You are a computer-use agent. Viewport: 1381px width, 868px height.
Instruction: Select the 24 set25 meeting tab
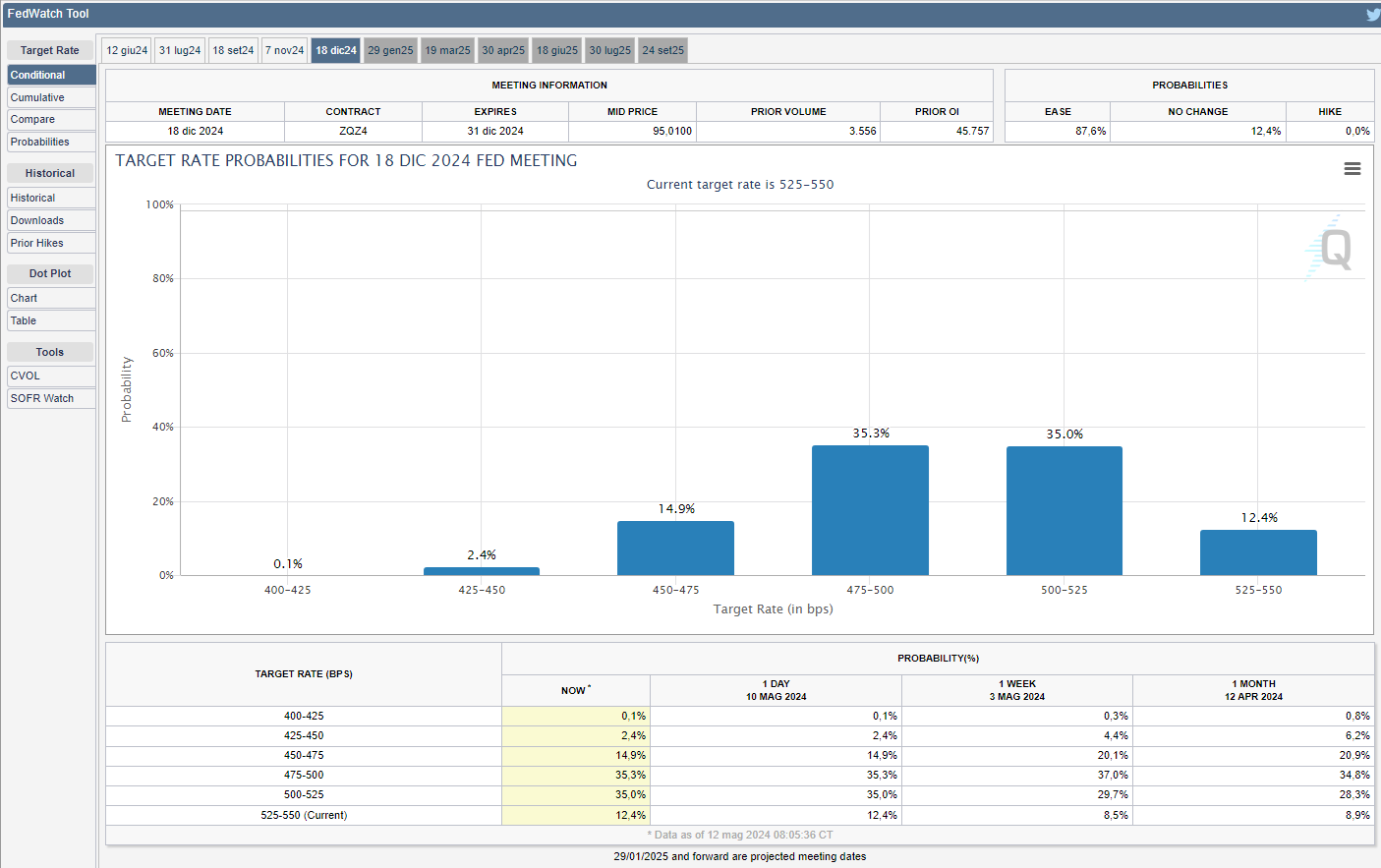click(x=662, y=50)
